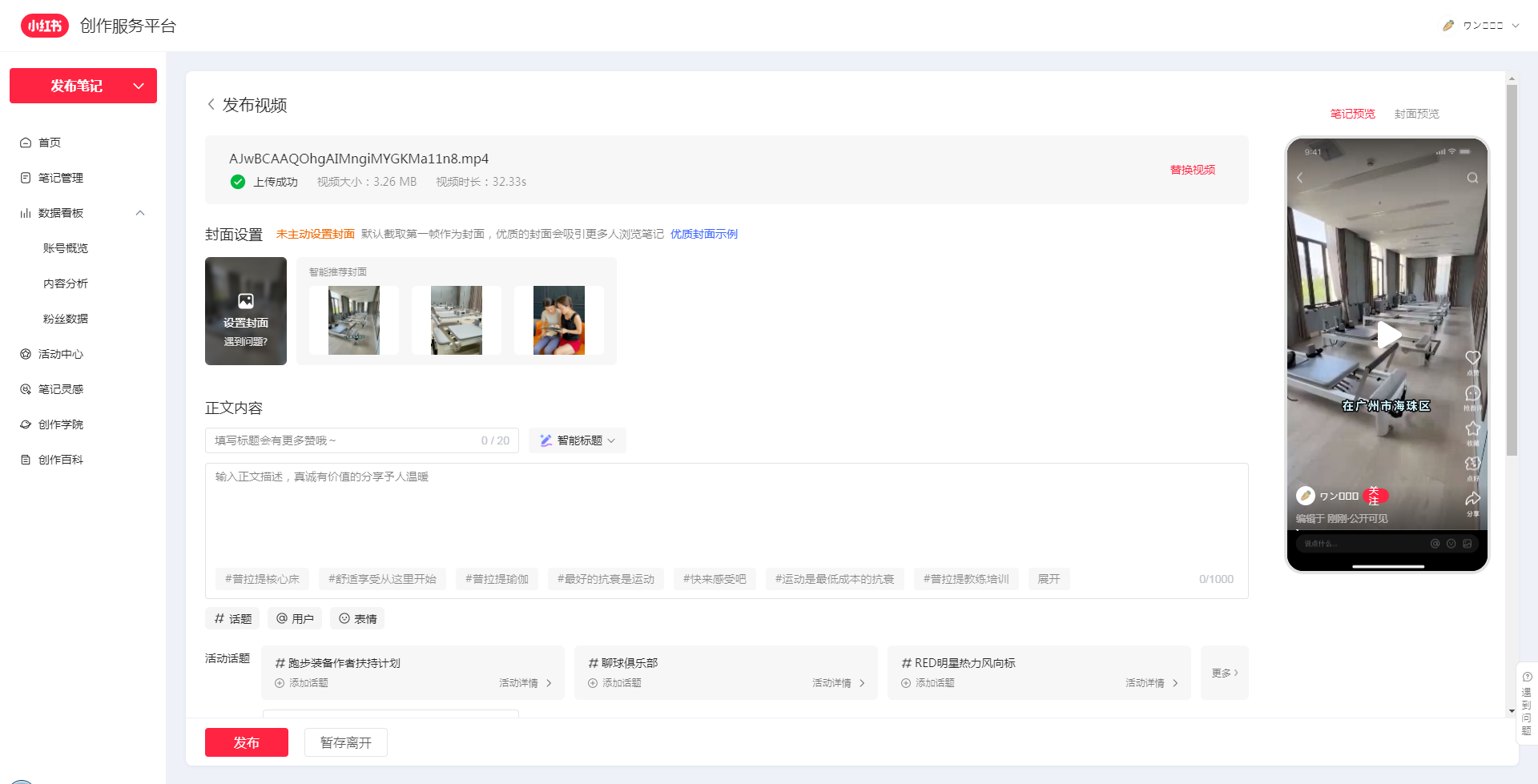The image size is (1538, 784).
Task: Click the search icon in phone preview
Action: (1472, 178)
